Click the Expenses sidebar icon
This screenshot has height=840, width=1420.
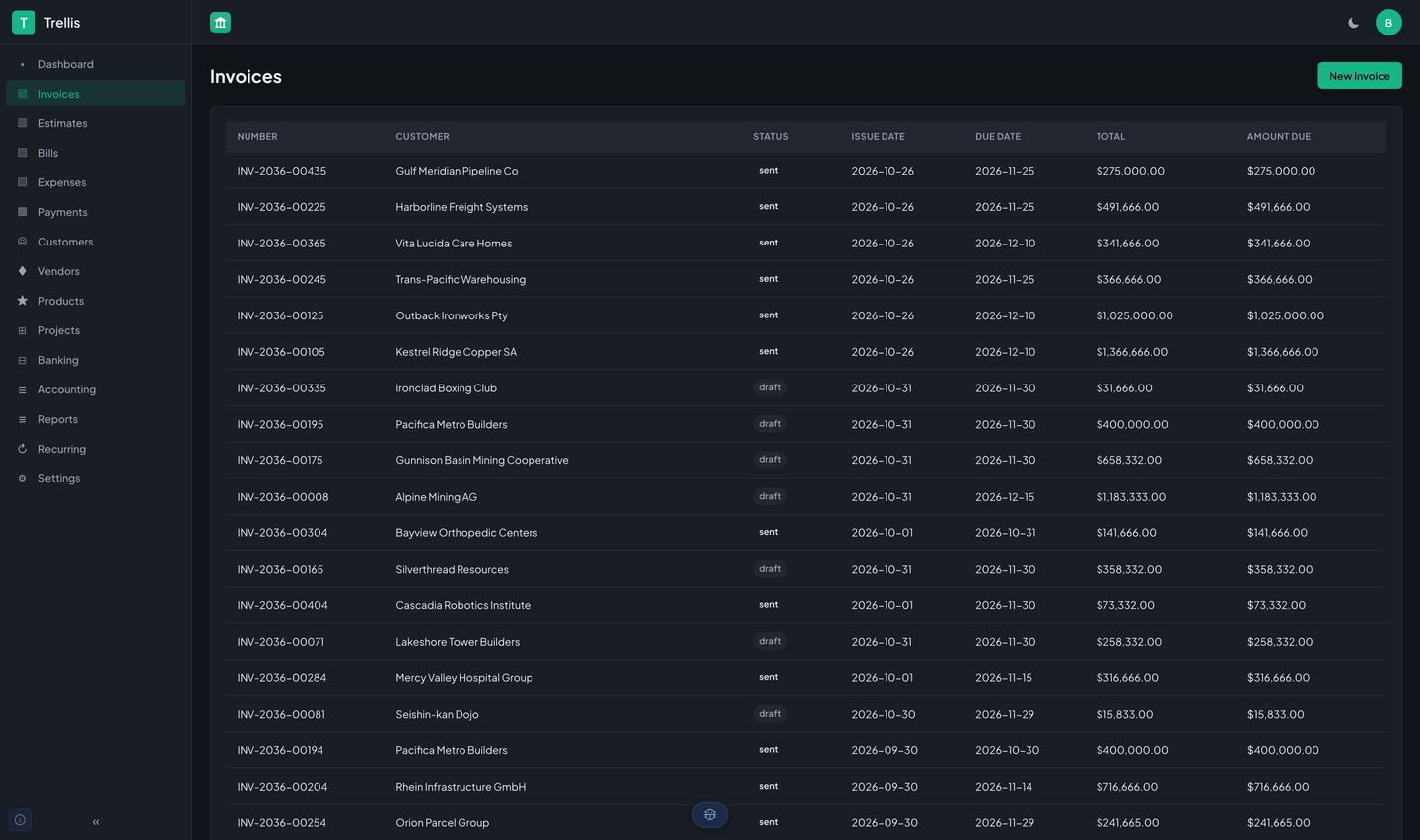click(x=22, y=182)
